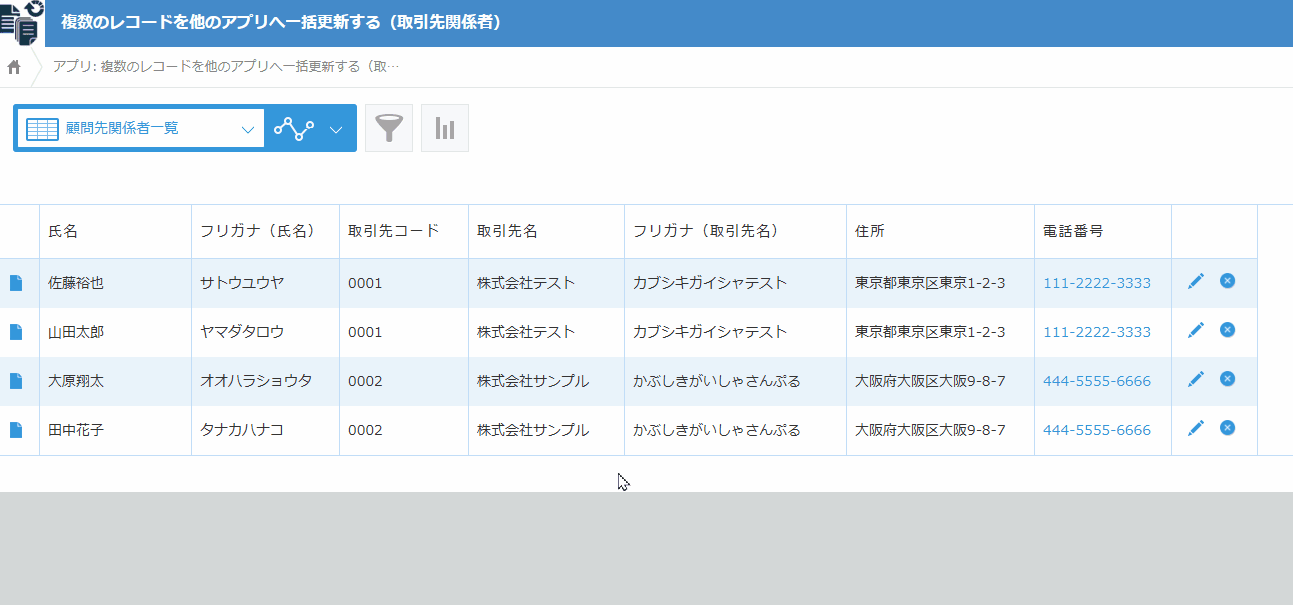Click the app breadcrumb link
Screen dimensions: 1293x605
click(226, 67)
